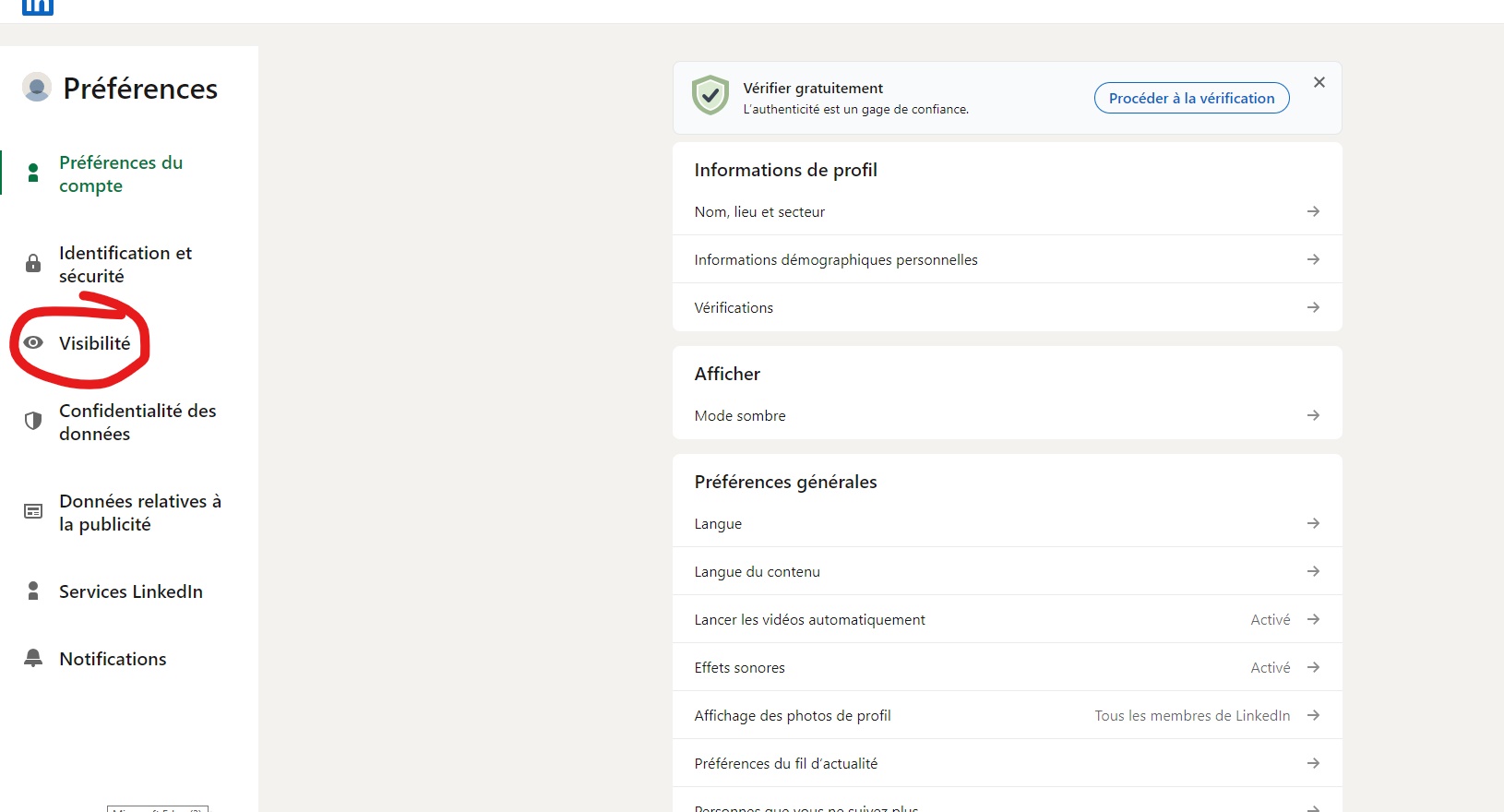Click the eye icon beside Visibilité
The image size is (1504, 812).
[33, 342]
